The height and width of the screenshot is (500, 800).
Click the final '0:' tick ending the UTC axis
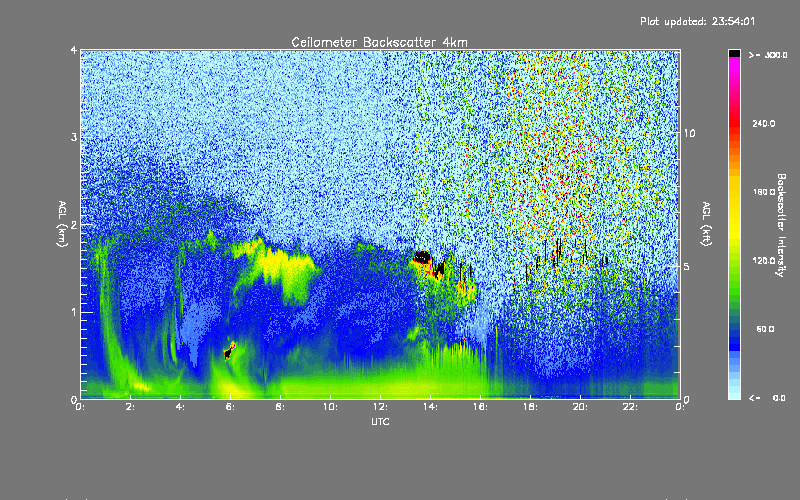point(680,407)
